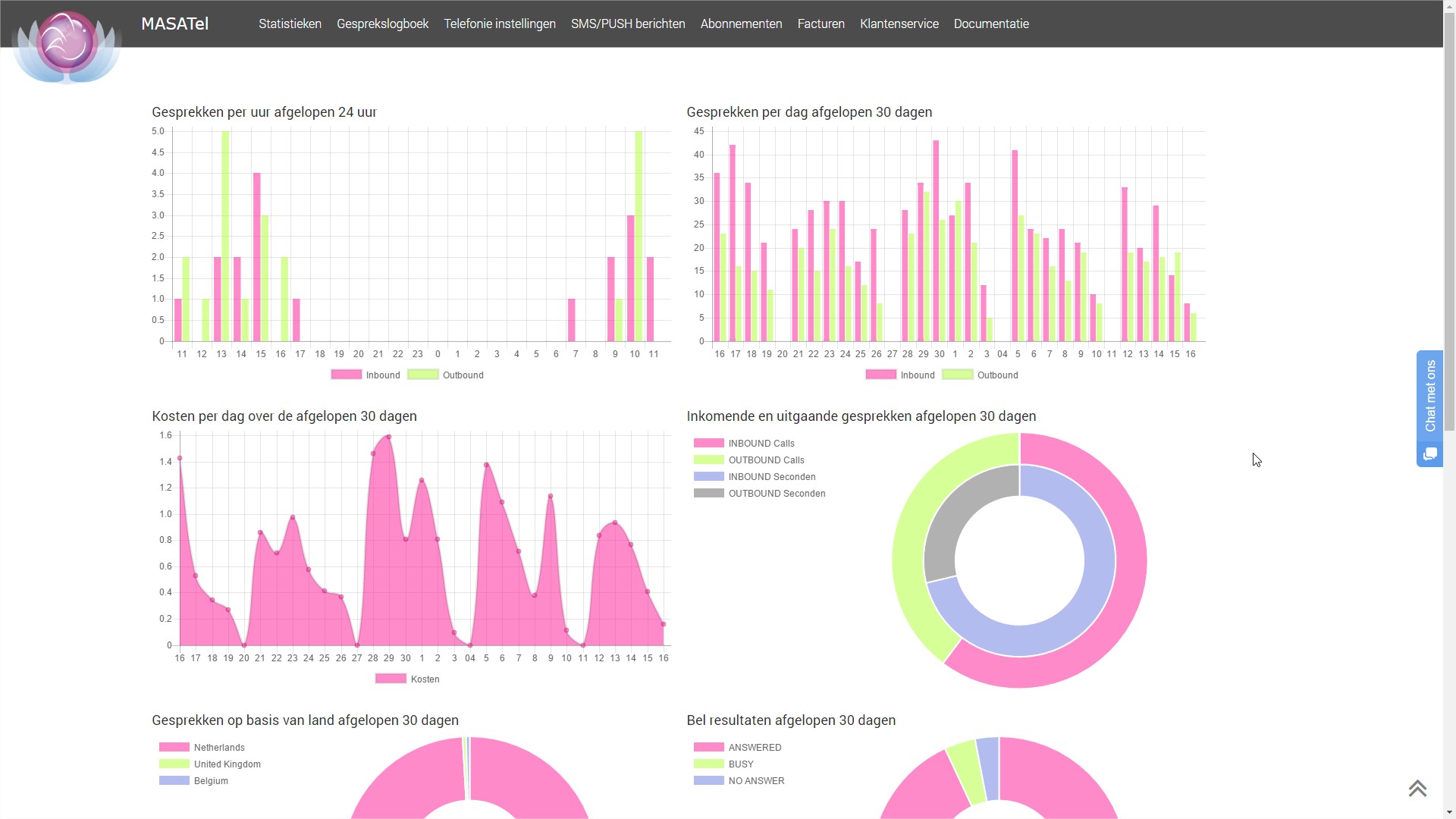This screenshot has width=1456, height=819.
Task: Open Telefonie instellingen
Action: [x=500, y=24]
